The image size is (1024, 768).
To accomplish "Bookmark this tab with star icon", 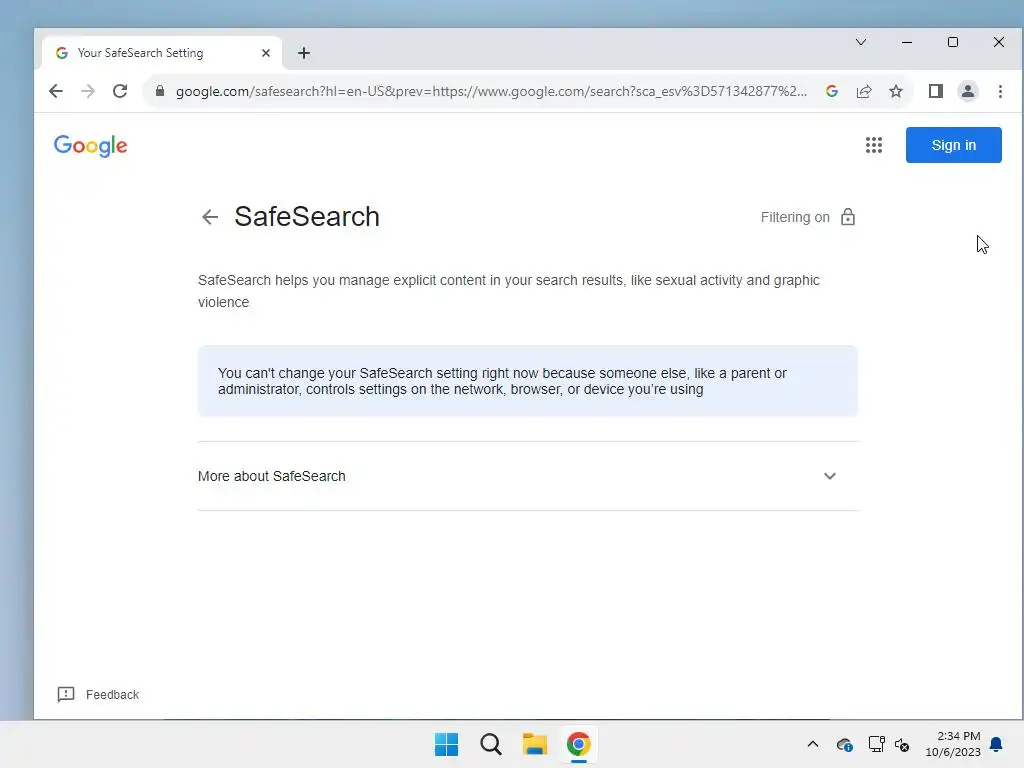I will (896, 91).
